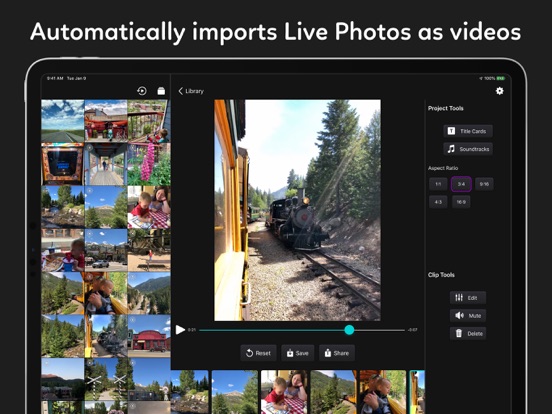
Task: Select the pink flower photo thumbnail
Action: 149,164
